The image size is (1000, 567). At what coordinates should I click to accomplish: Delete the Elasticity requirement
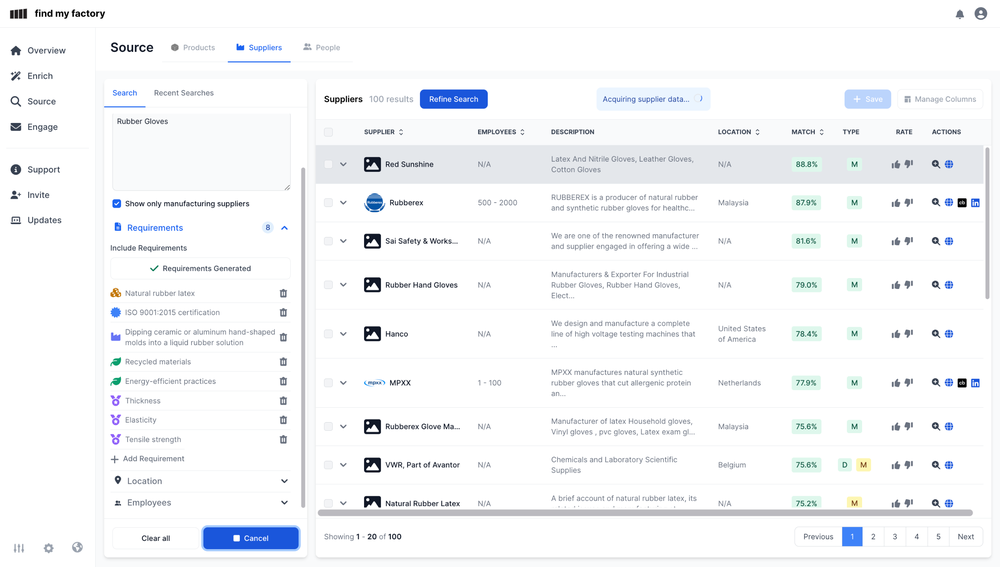283,420
